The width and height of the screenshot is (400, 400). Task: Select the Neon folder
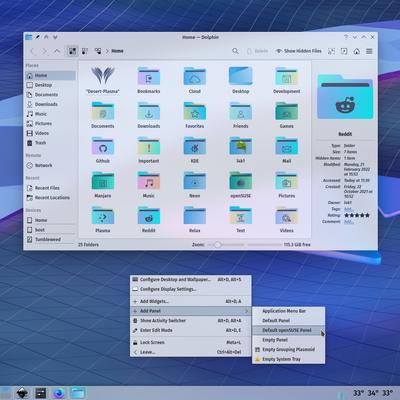195,181
